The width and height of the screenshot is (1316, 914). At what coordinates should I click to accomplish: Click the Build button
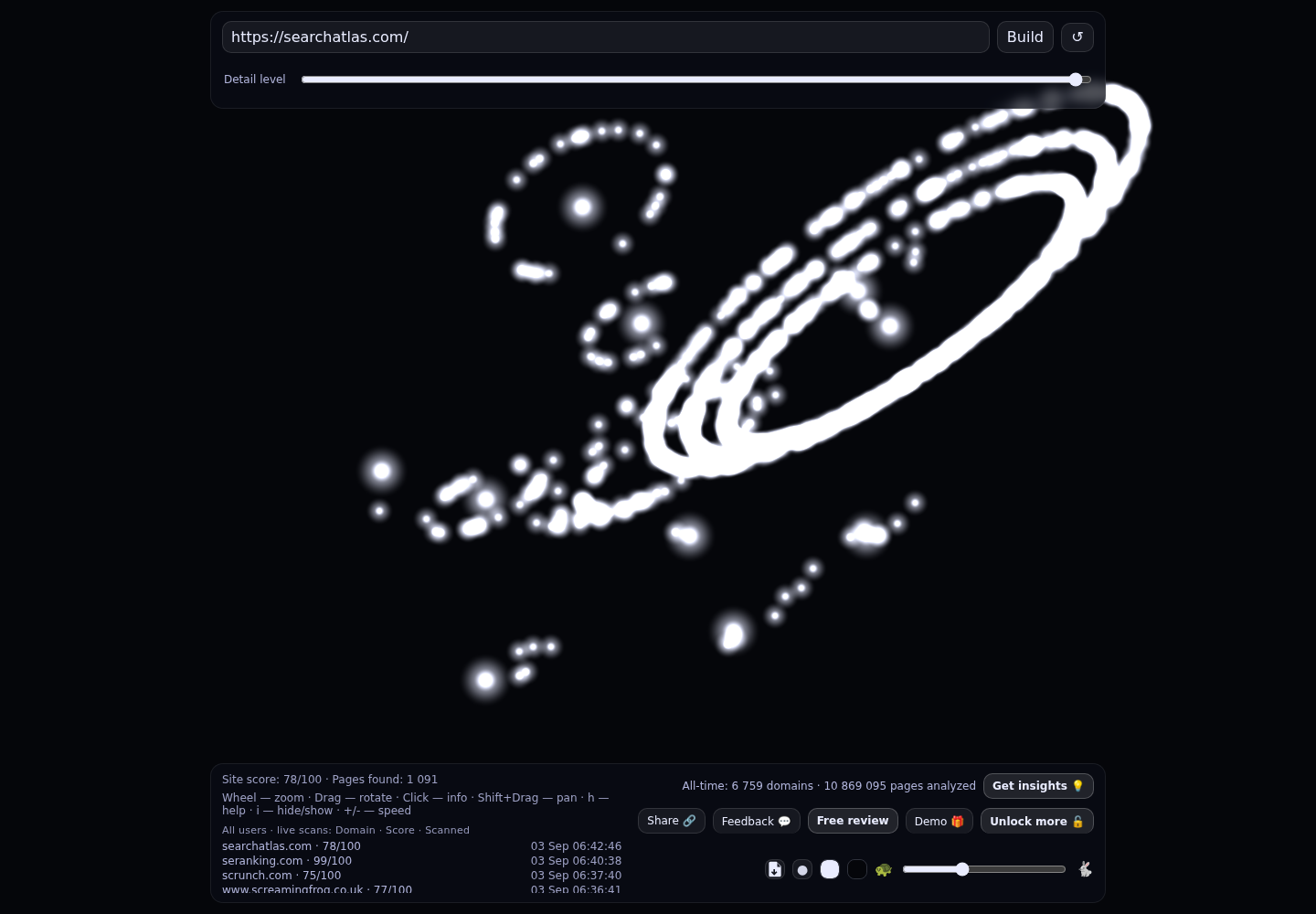pyautogui.click(x=1025, y=37)
